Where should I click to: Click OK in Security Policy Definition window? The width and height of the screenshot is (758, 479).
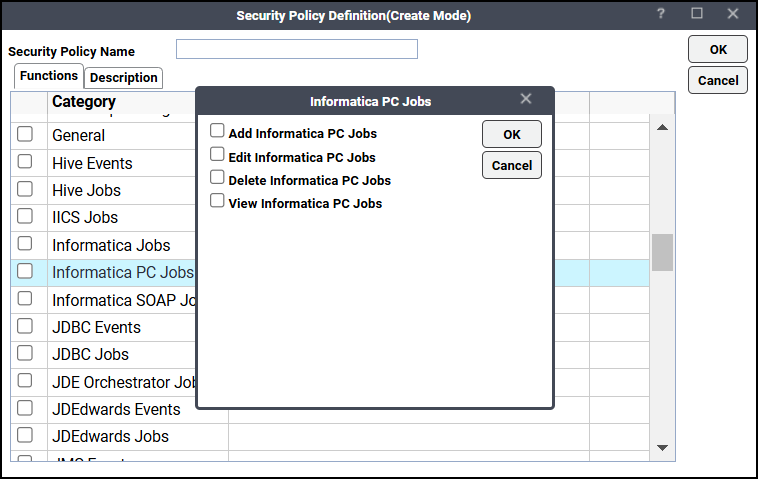[x=718, y=49]
